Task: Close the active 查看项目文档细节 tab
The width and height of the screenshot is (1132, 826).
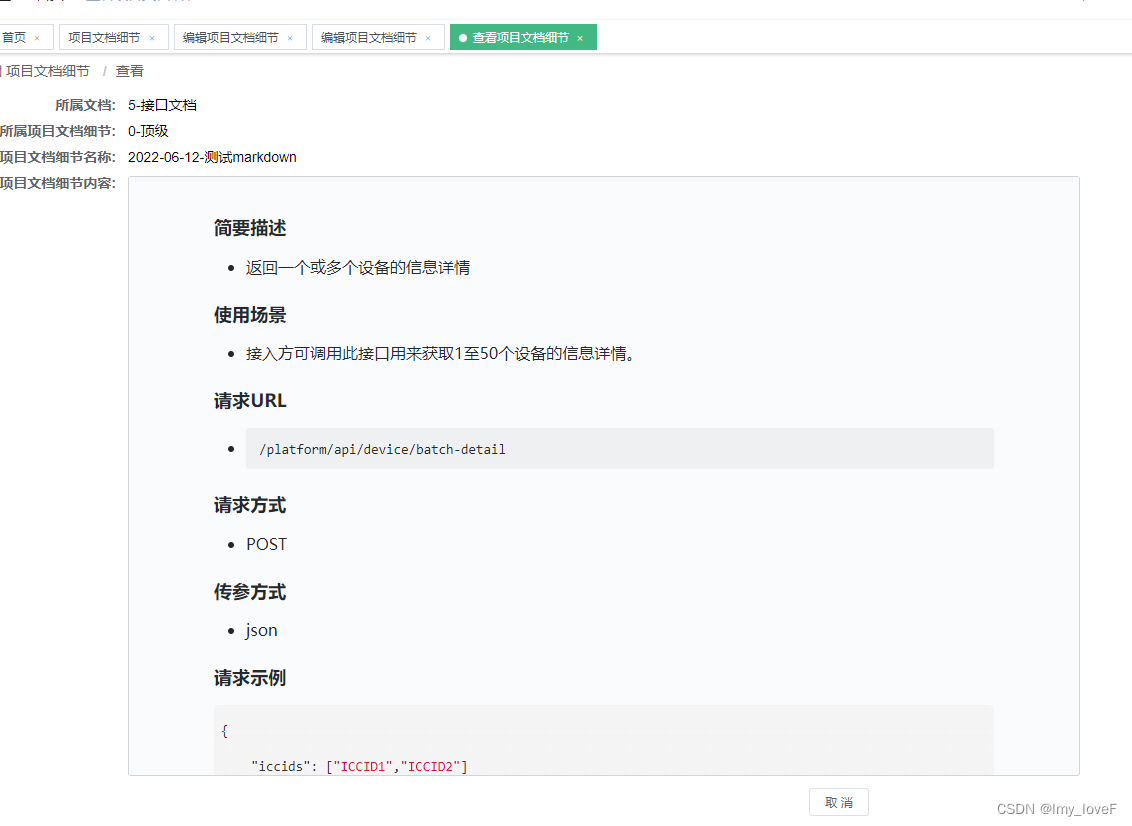Action: coord(579,36)
